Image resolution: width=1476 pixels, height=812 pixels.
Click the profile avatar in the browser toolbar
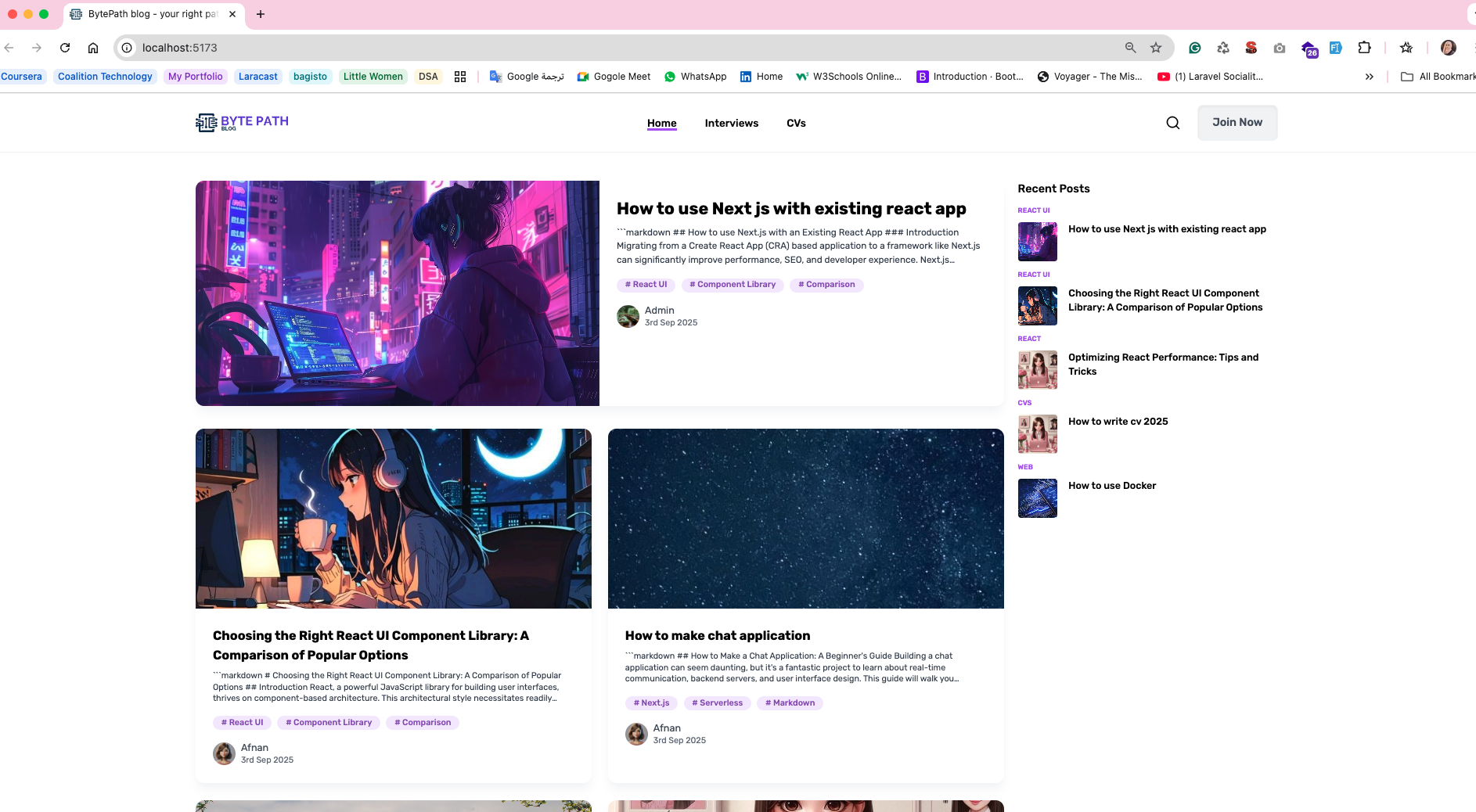(1449, 48)
